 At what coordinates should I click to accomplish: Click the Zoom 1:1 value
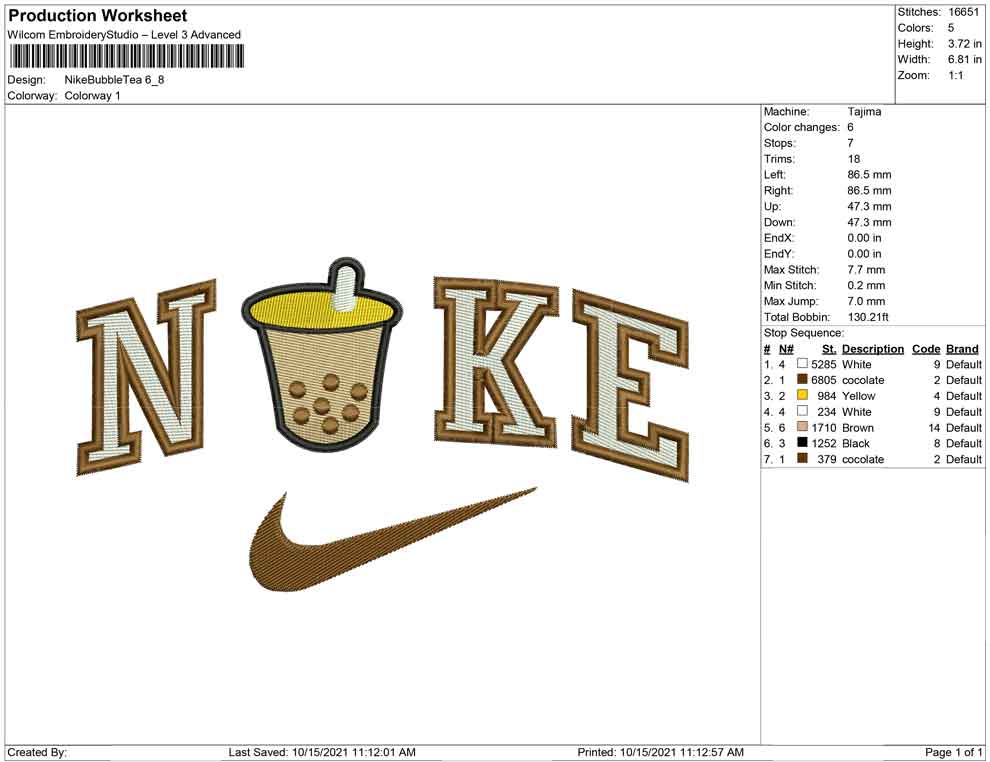[x=955, y=75]
